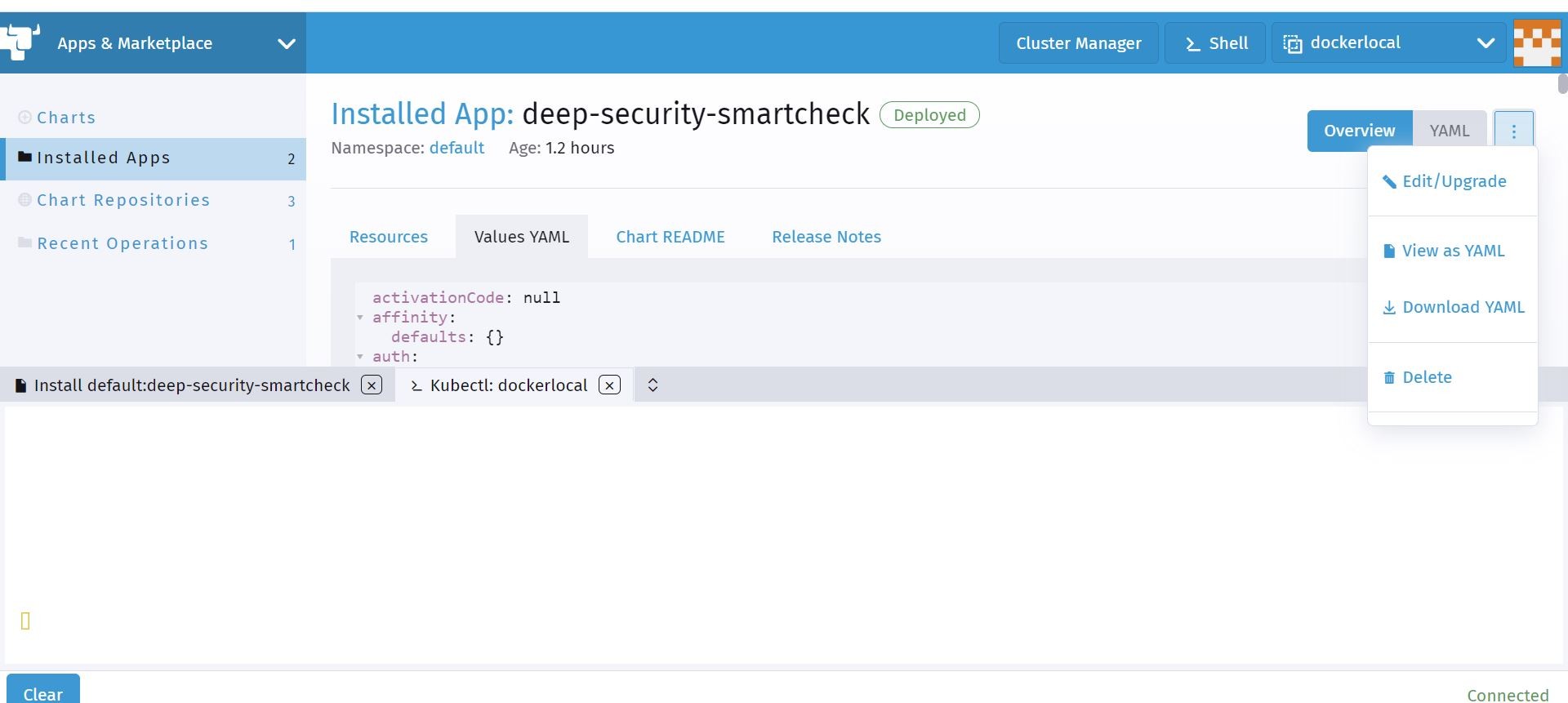Viewport: 1568px width, 703px height.
Task: Open the default namespace link
Action: click(x=457, y=148)
